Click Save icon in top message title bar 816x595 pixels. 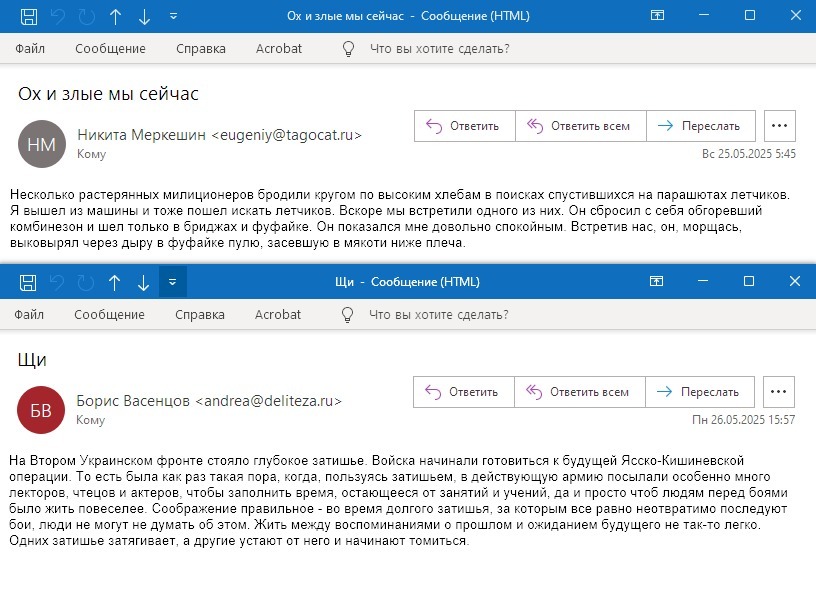[x=29, y=16]
